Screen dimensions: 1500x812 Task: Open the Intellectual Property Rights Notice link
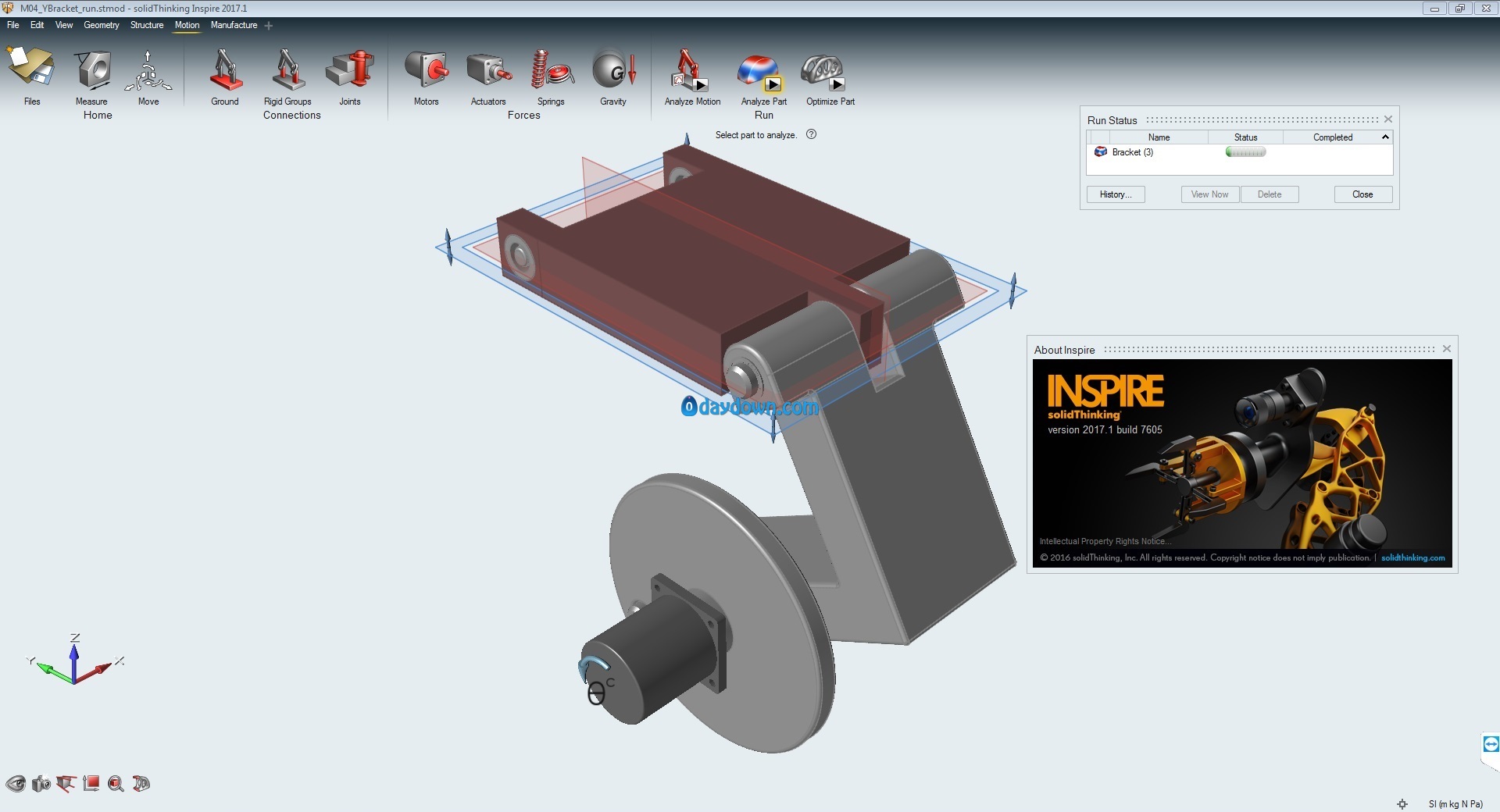(1105, 541)
